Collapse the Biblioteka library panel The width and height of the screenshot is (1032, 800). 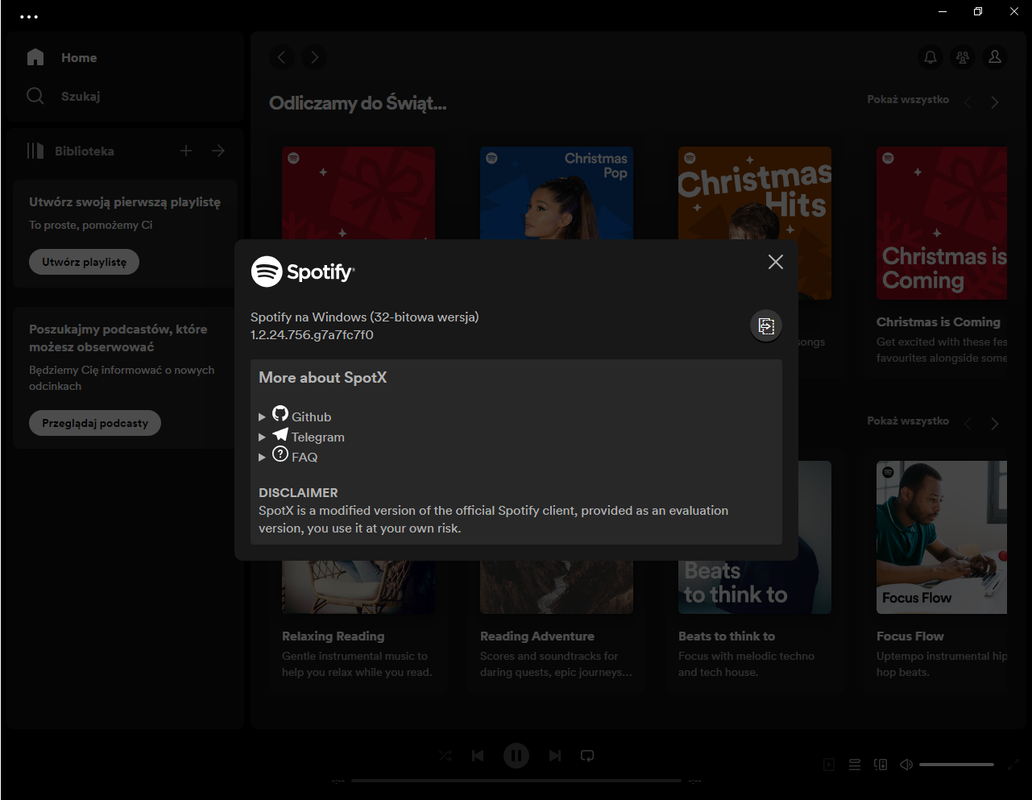coord(70,151)
